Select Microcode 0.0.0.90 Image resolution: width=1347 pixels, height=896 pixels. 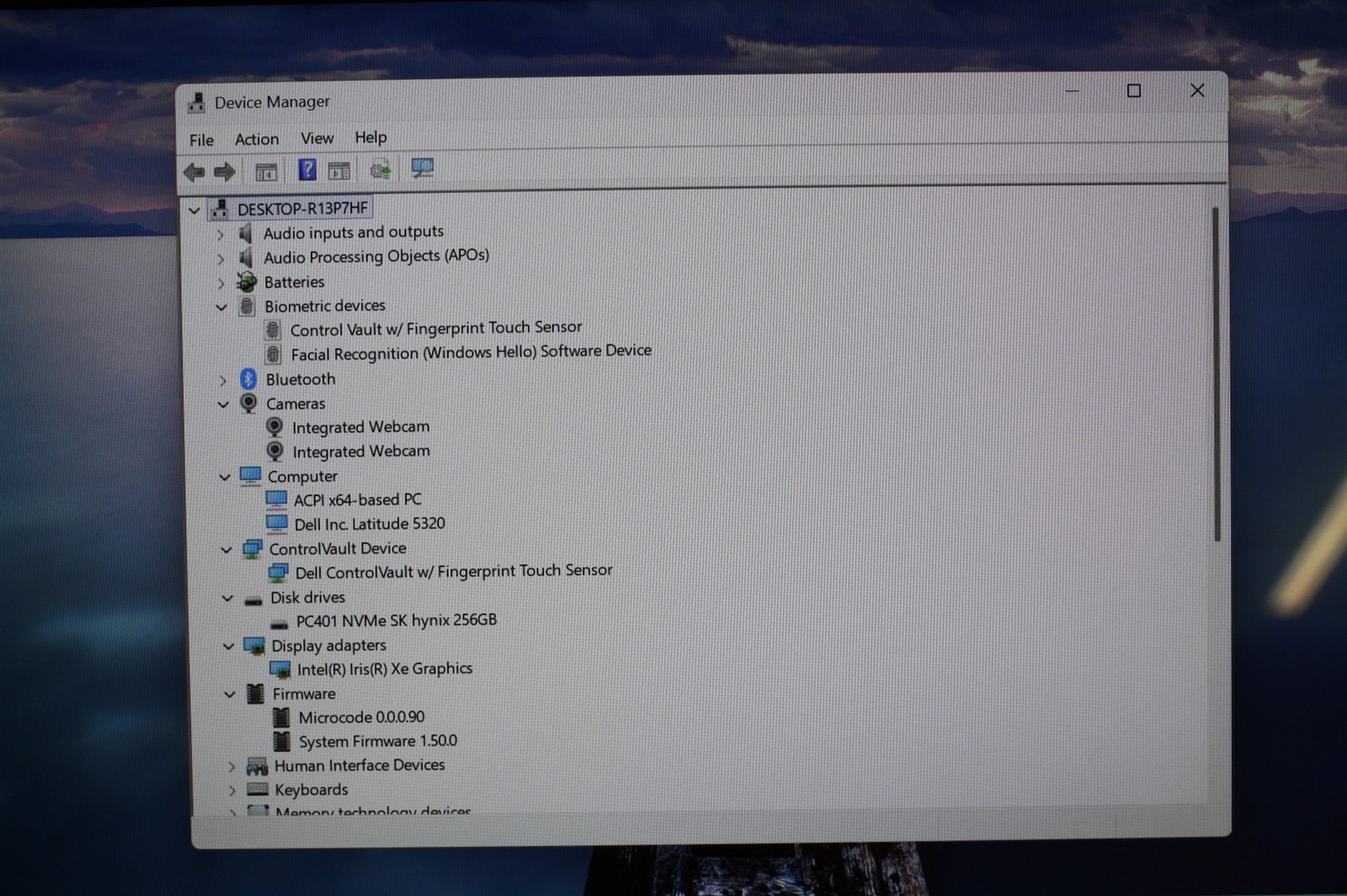pos(361,717)
